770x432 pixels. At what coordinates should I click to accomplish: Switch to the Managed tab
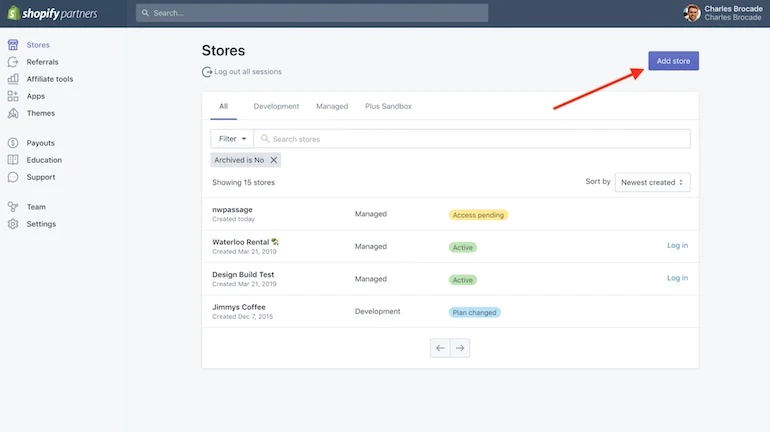coord(332,106)
